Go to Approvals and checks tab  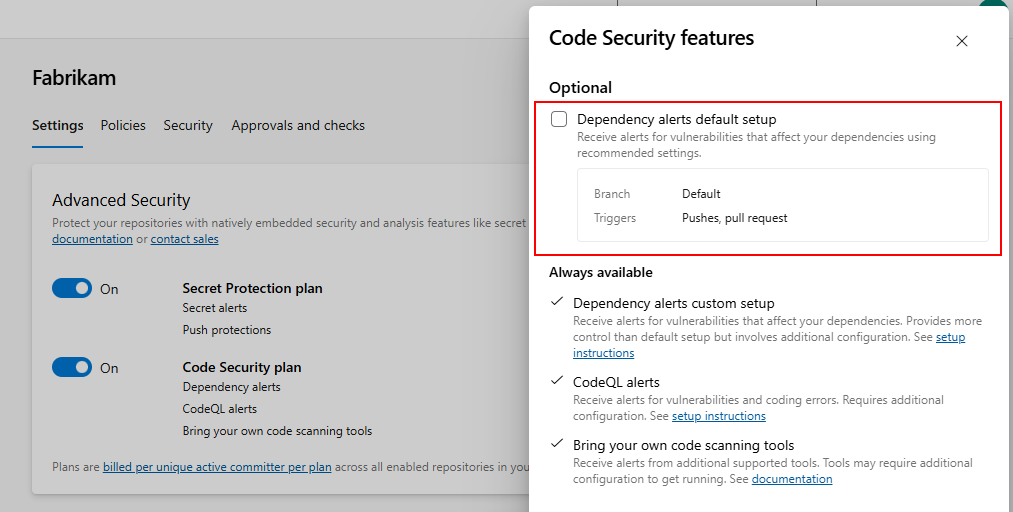(298, 125)
